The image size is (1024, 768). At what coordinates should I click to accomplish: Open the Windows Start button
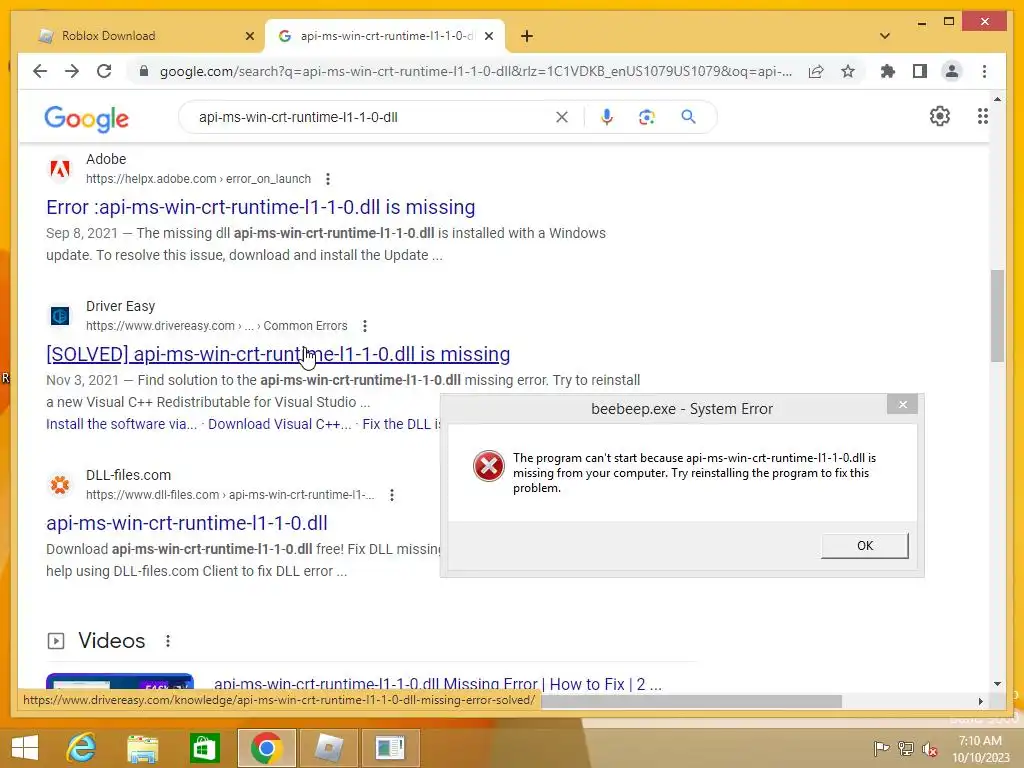point(25,748)
